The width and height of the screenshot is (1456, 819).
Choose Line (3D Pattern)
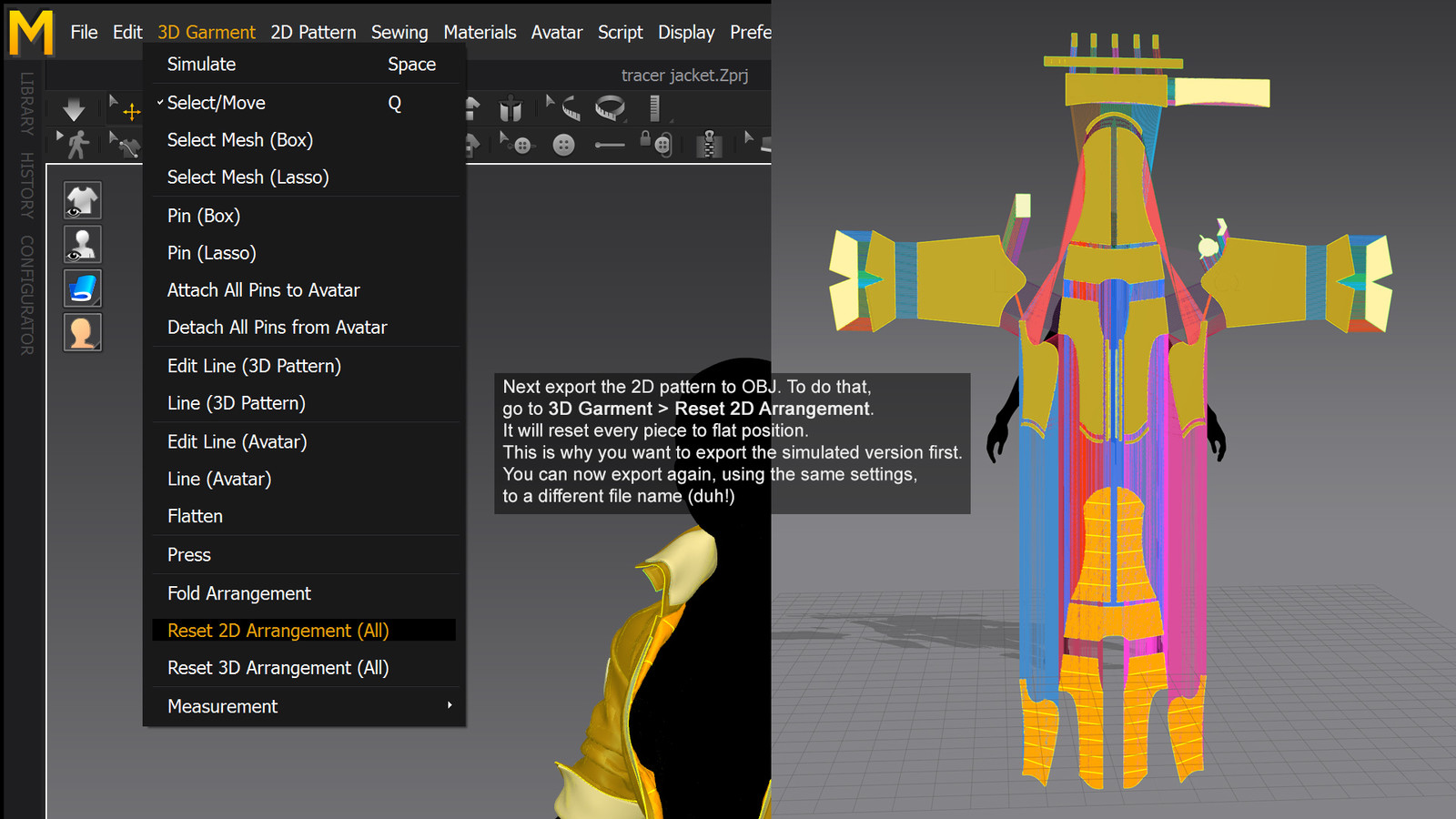click(304, 403)
